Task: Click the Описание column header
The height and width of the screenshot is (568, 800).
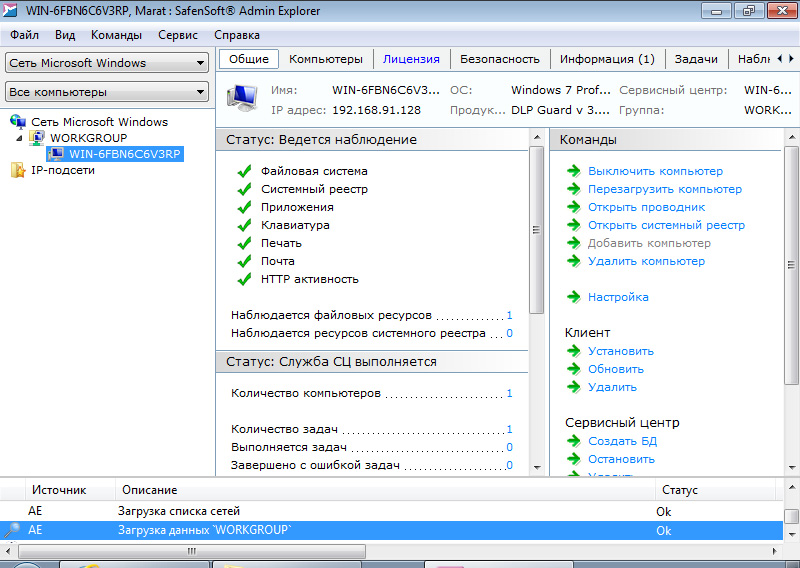Action: point(385,490)
